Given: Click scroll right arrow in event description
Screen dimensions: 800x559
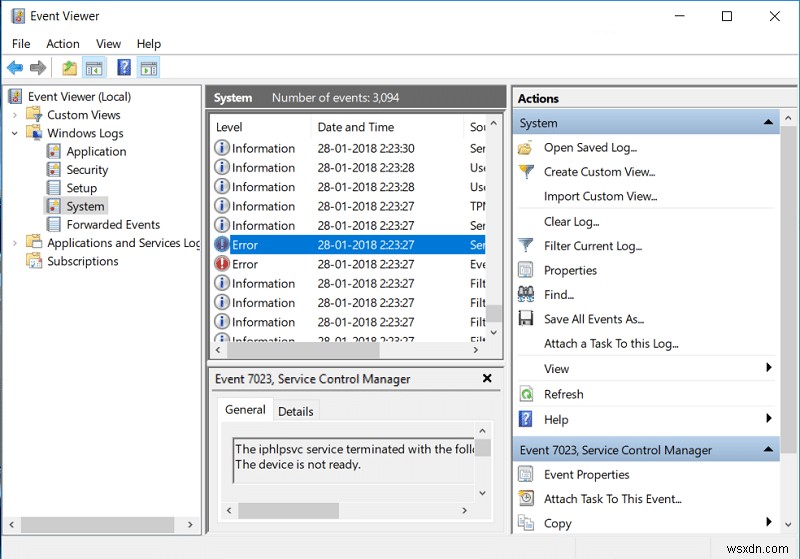Looking at the screenshot, I should click(x=464, y=510).
